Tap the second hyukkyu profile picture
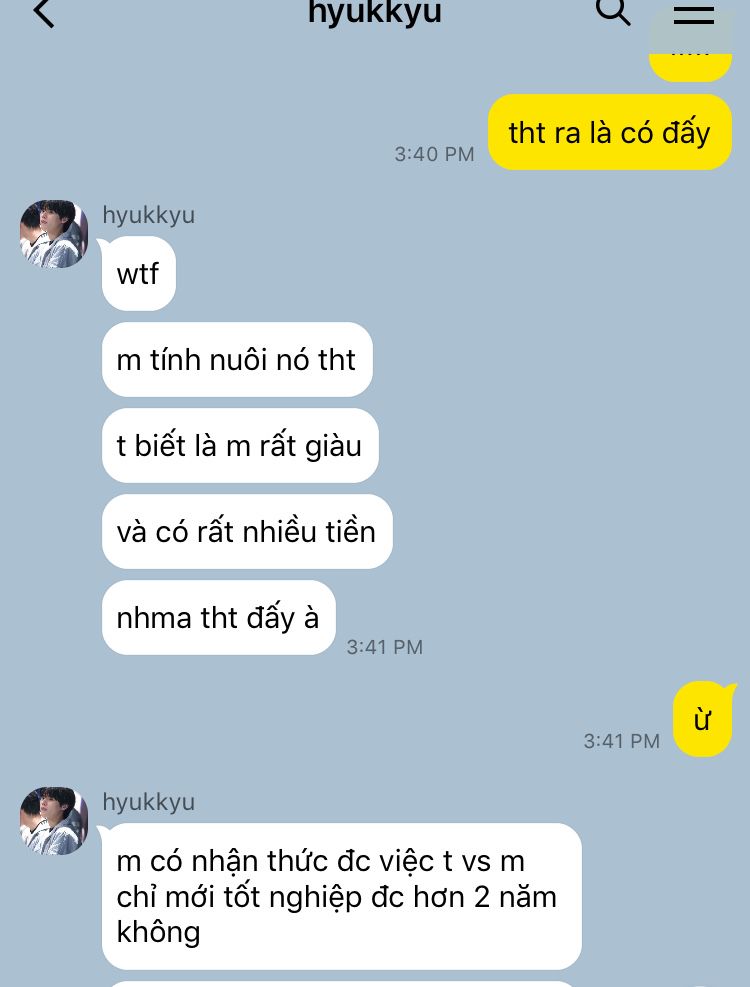 point(54,821)
